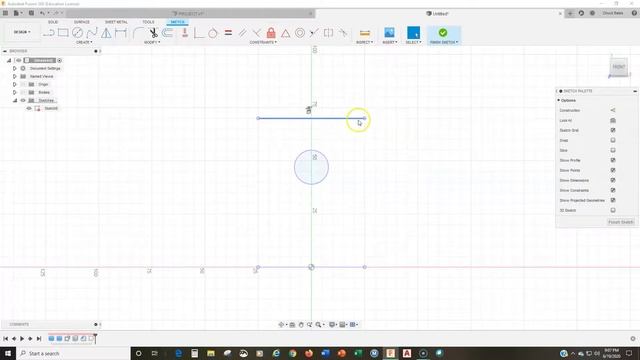
Task: Expand the Bodies tree node
Action: point(15,92)
